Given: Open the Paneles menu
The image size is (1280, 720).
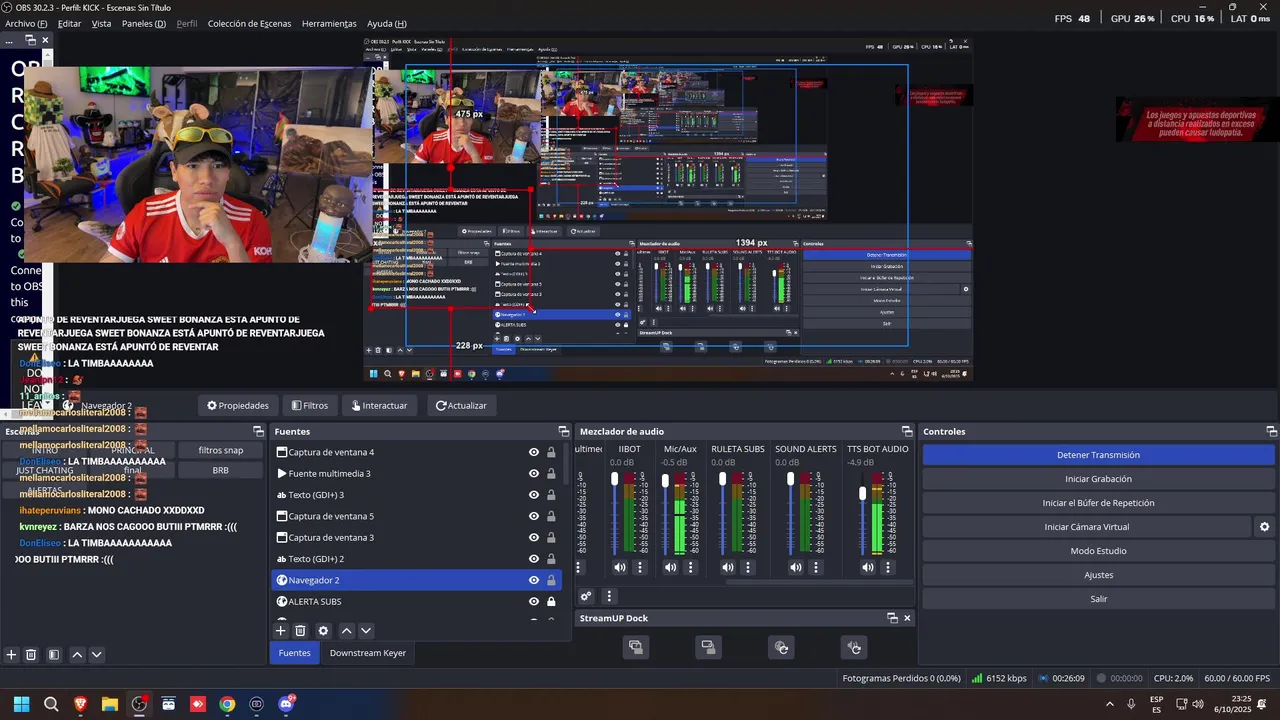Looking at the screenshot, I should pos(144,23).
